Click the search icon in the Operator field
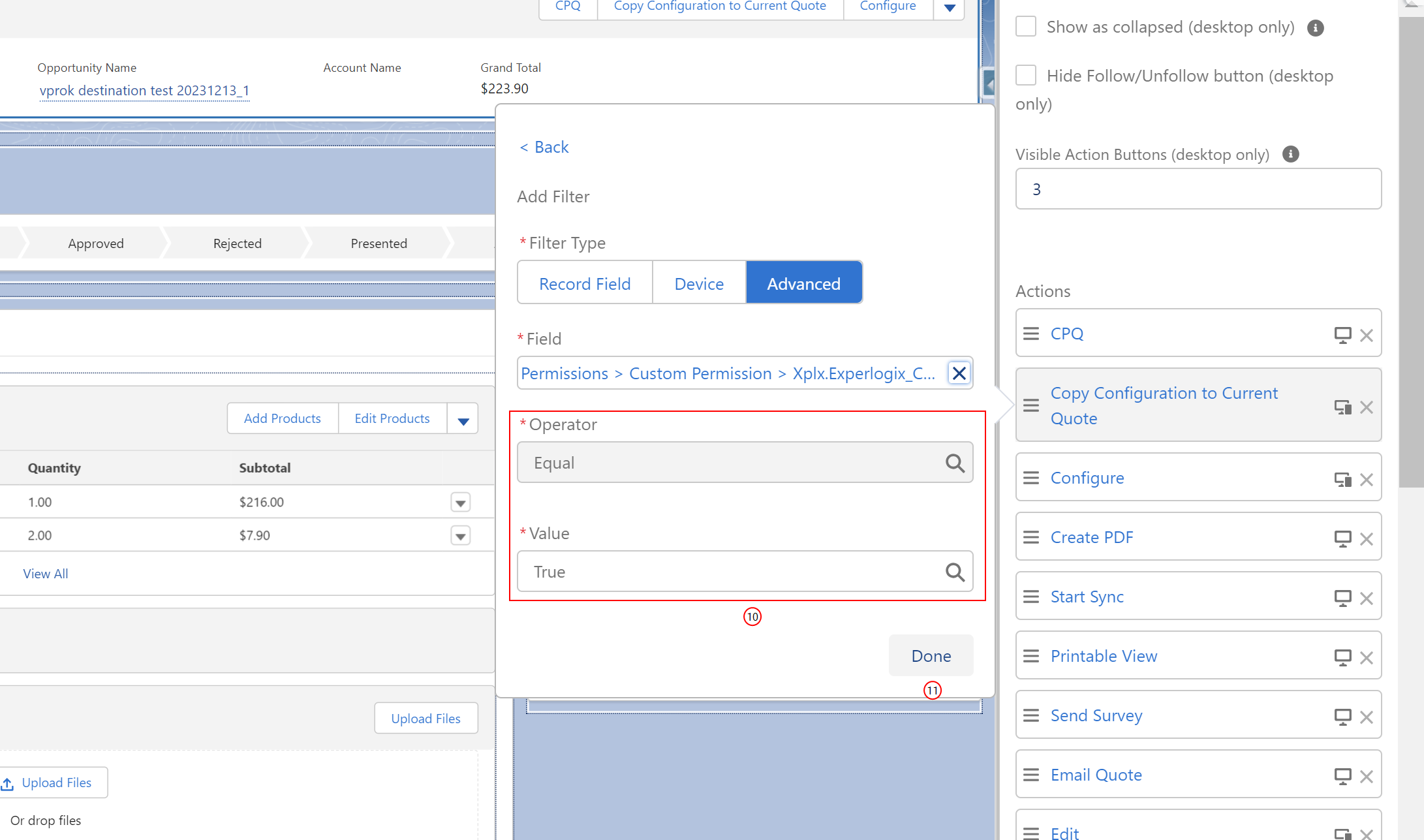The image size is (1424, 840). (955, 463)
